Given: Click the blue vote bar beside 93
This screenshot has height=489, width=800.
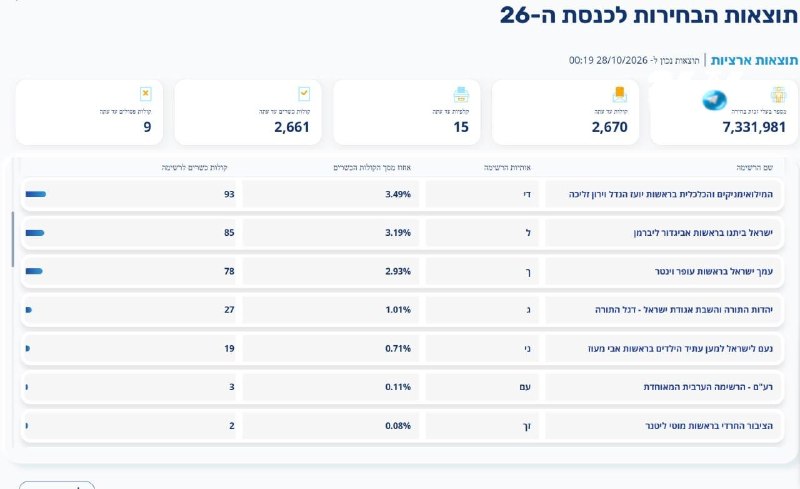Looking at the screenshot, I should (x=36, y=194).
